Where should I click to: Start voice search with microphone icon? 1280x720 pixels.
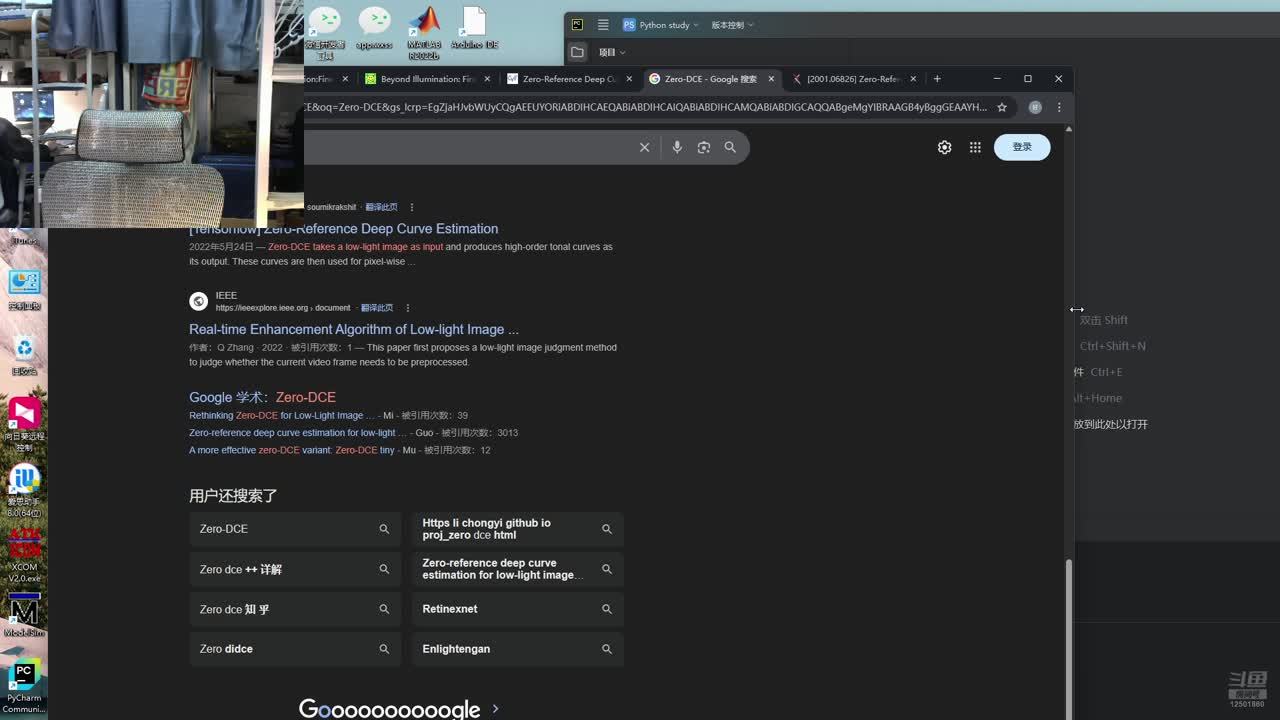[x=677, y=147]
